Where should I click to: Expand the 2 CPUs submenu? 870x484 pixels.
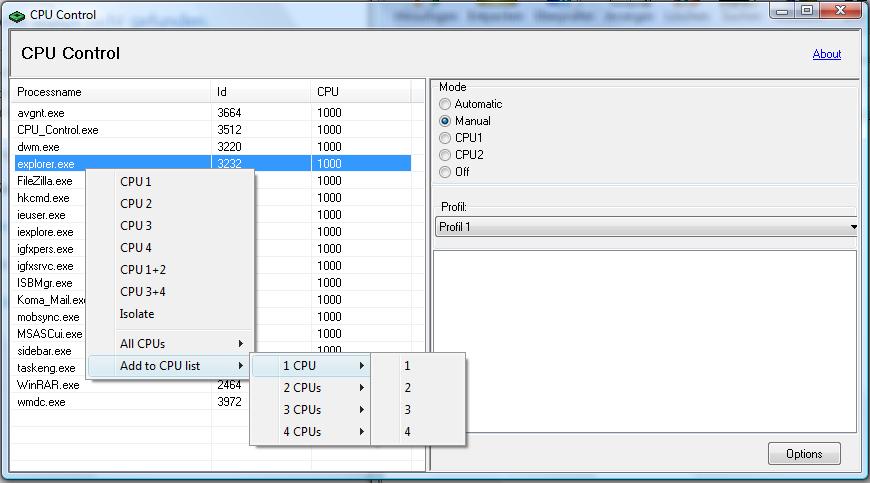pos(311,387)
